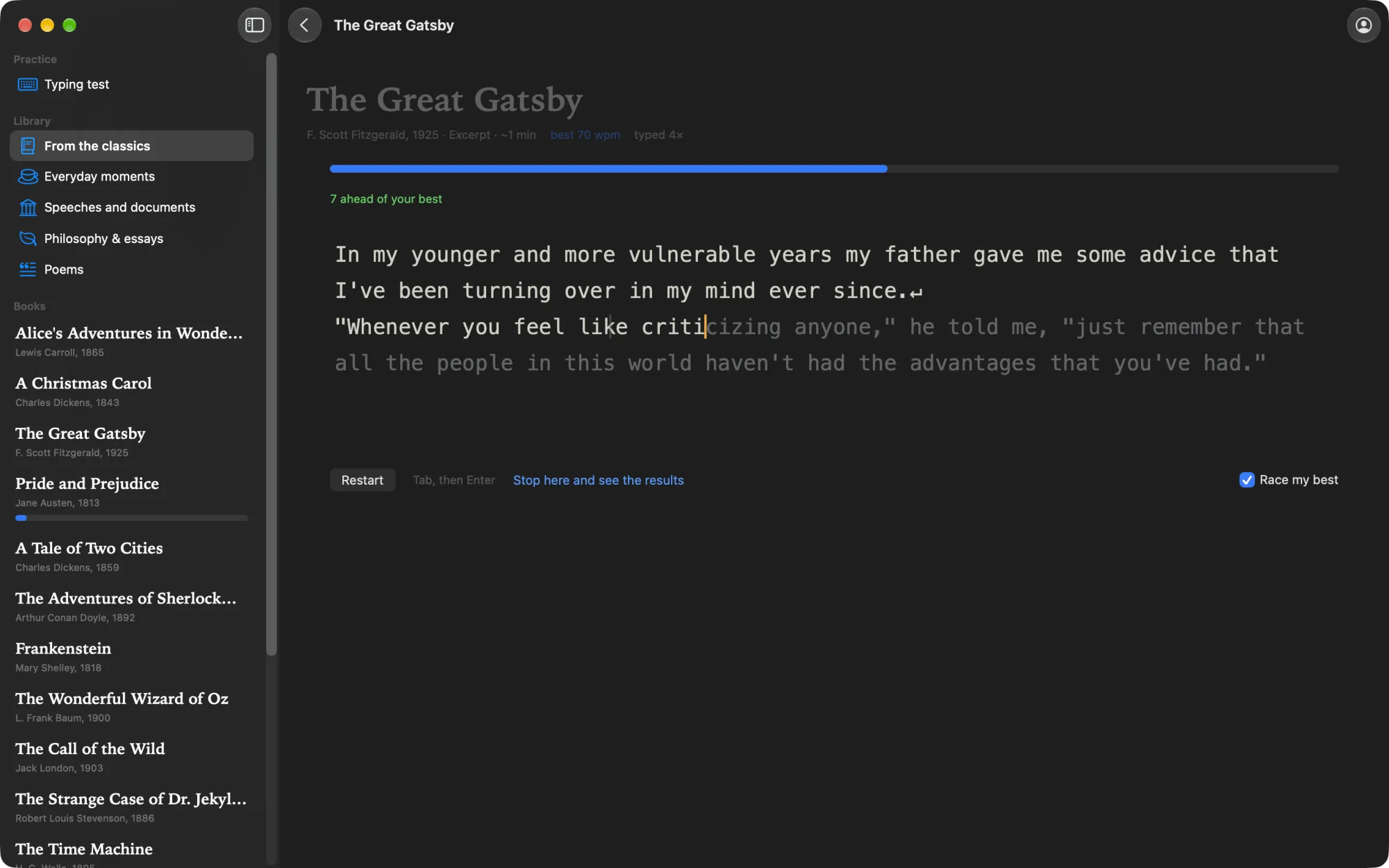Viewport: 1389px width, 868px height.
Task: Click the sidebar vertical scrollbar
Action: tap(272, 354)
